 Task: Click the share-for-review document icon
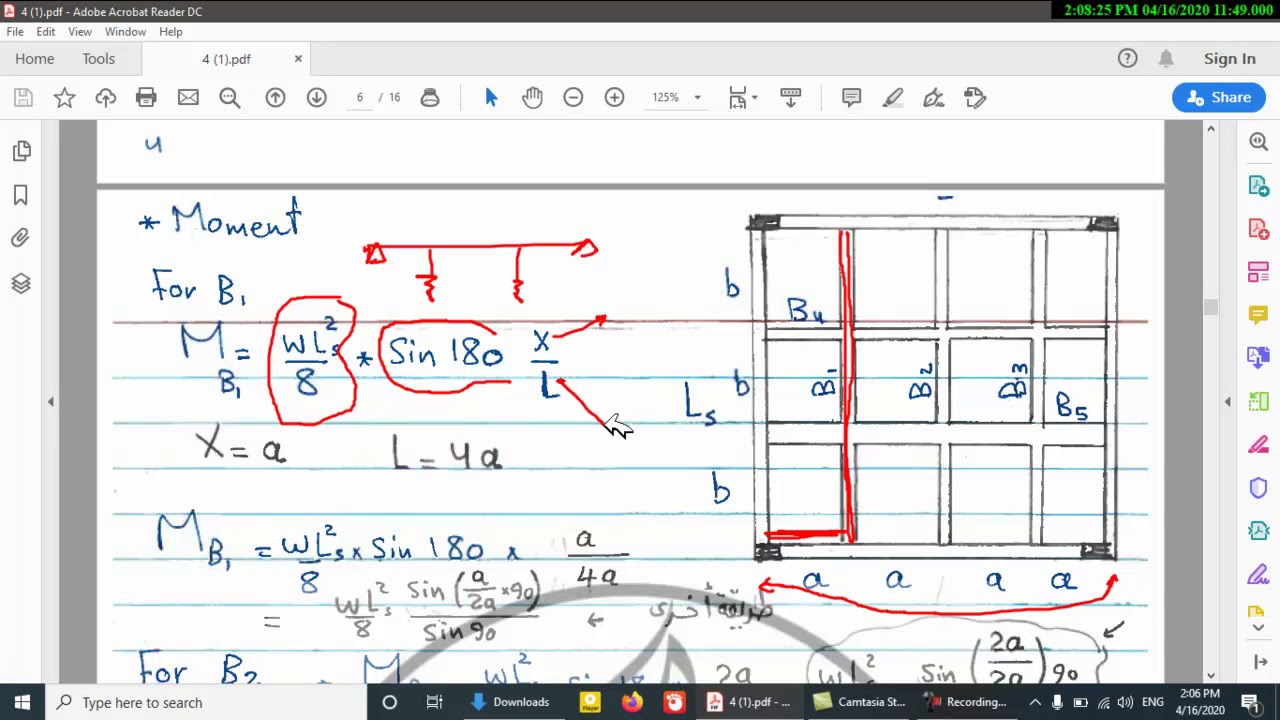(x=975, y=97)
